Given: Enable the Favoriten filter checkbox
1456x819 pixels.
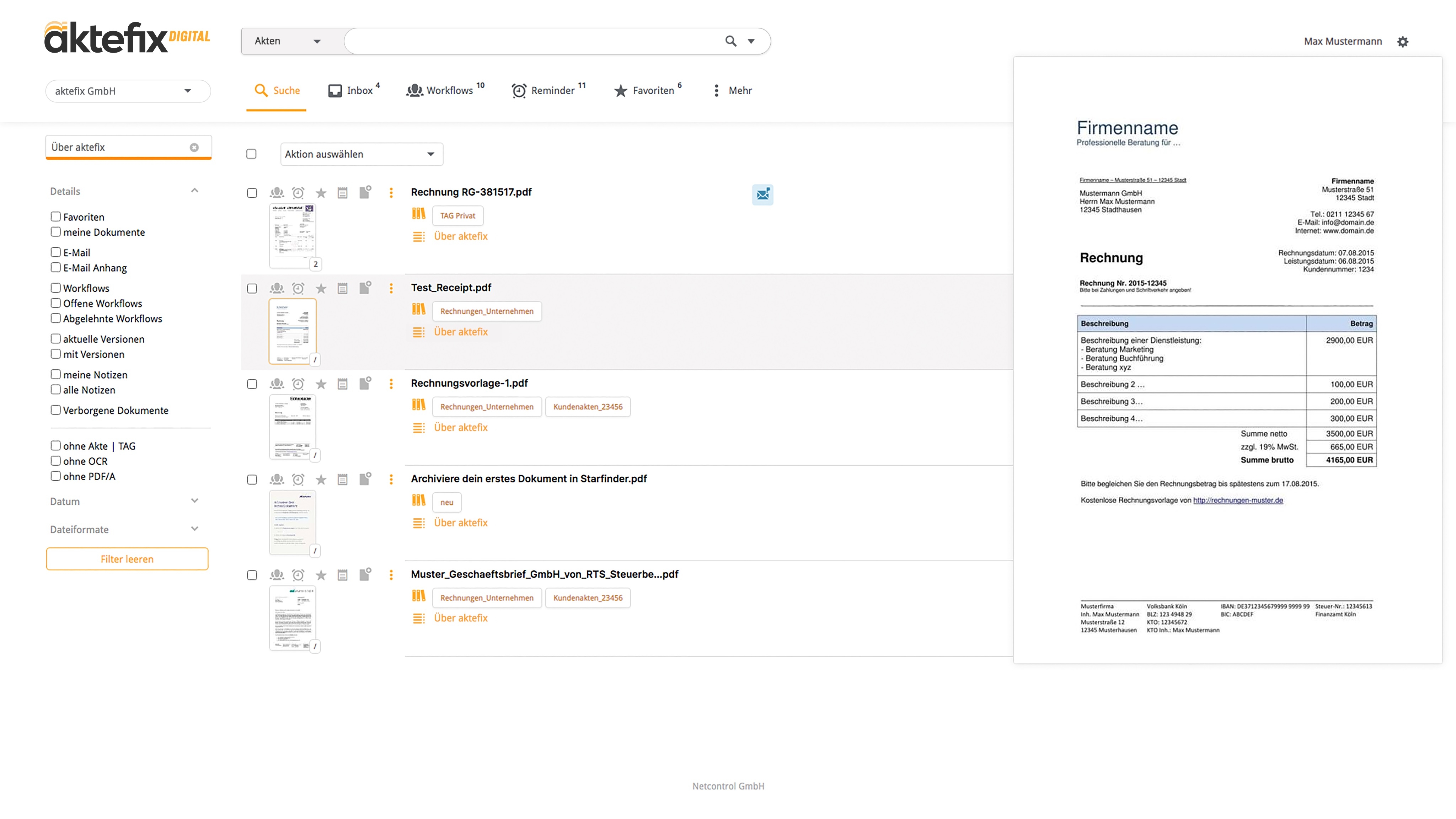Looking at the screenshot, I should pyautogui.click(x=55, y=216).
